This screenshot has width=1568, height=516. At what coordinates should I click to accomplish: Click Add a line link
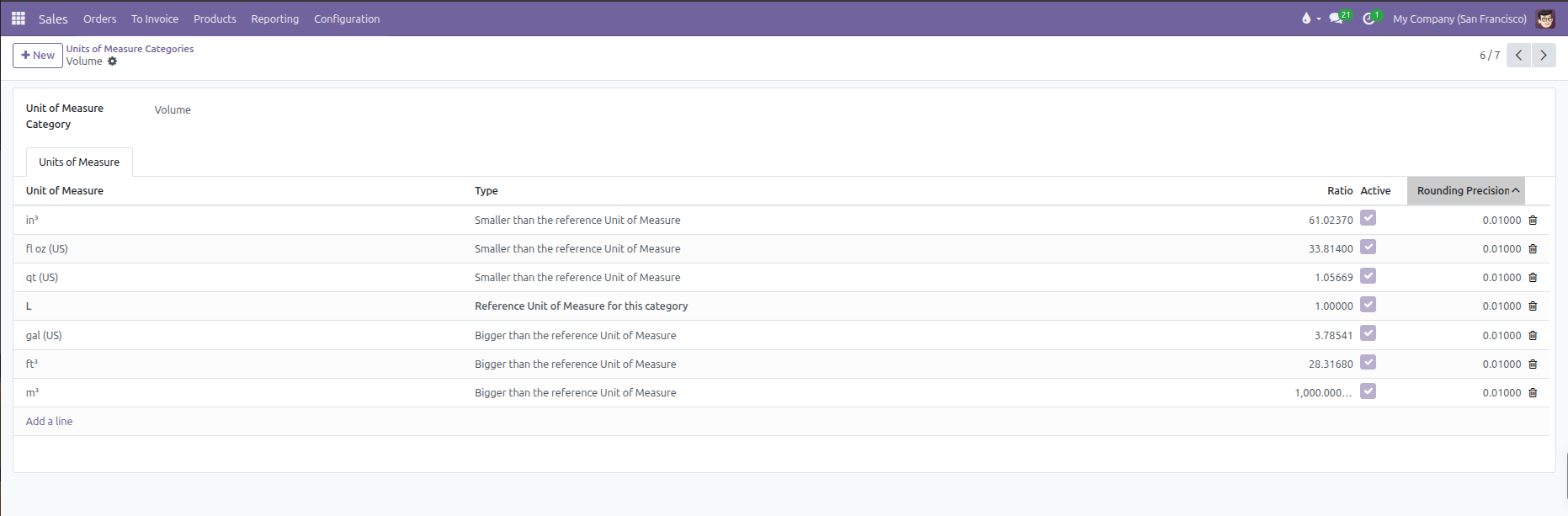[x=49, y=422]
